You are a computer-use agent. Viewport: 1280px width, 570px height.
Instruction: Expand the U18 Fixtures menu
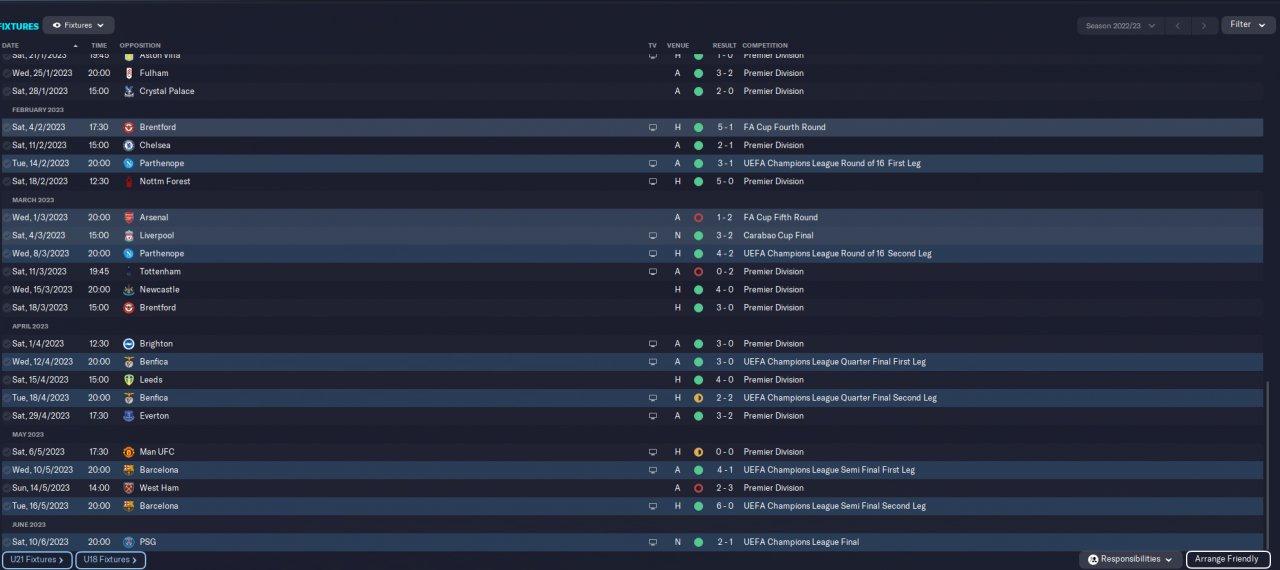coord(110,560)
